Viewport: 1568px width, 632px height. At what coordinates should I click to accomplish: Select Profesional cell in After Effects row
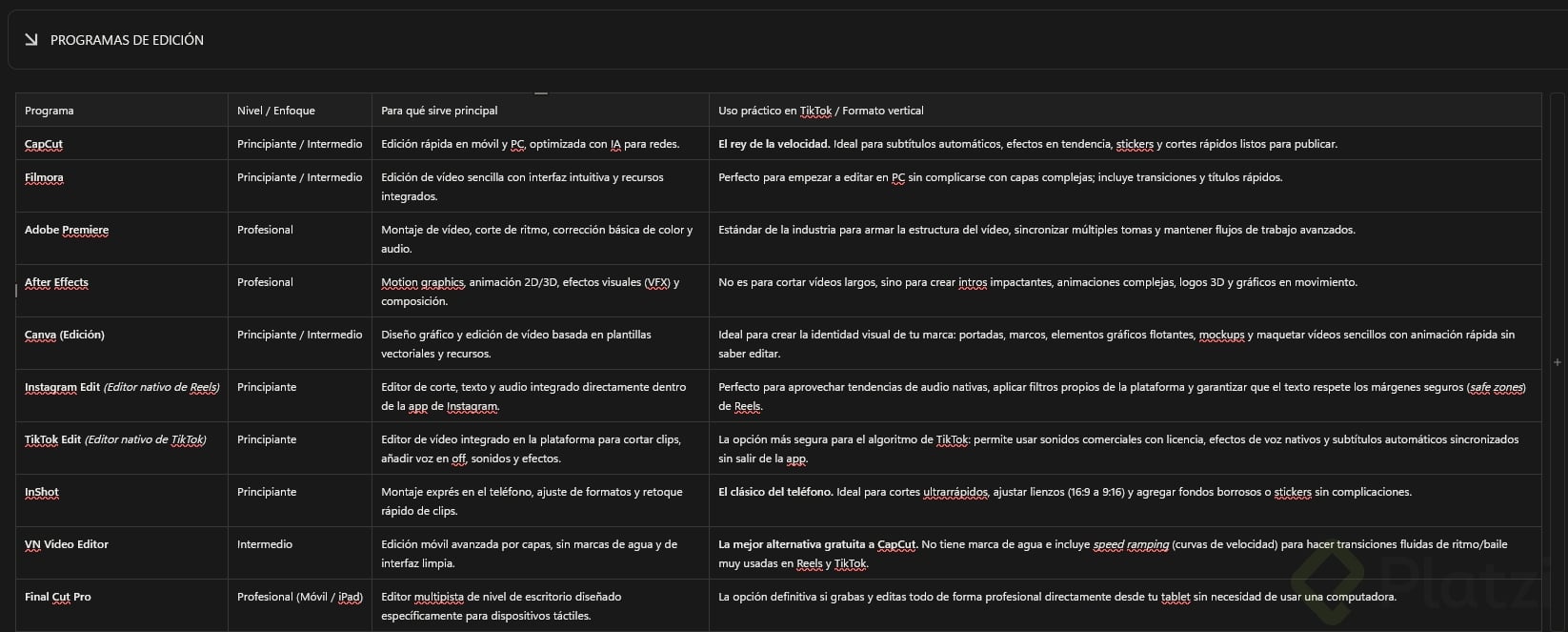(300, 291)
